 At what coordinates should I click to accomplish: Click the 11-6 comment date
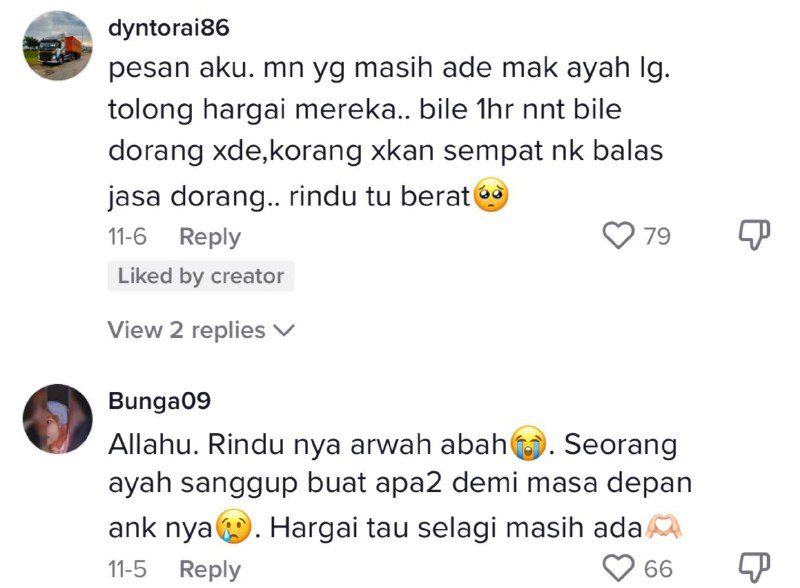coord(127,236)
